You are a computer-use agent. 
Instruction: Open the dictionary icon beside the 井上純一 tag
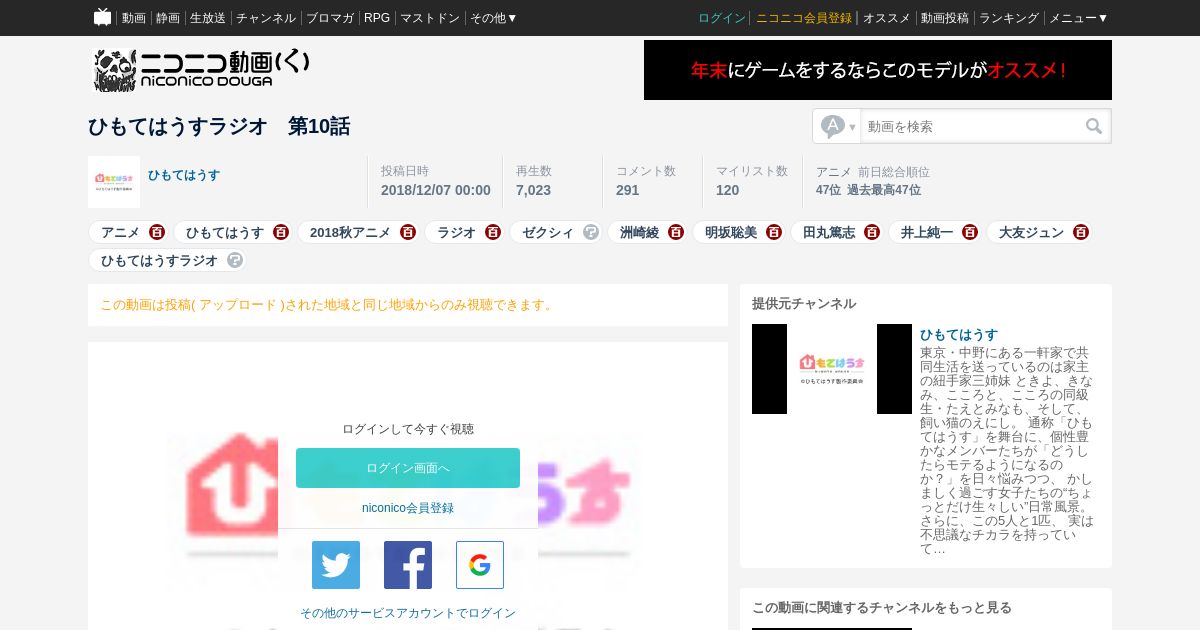970,232
